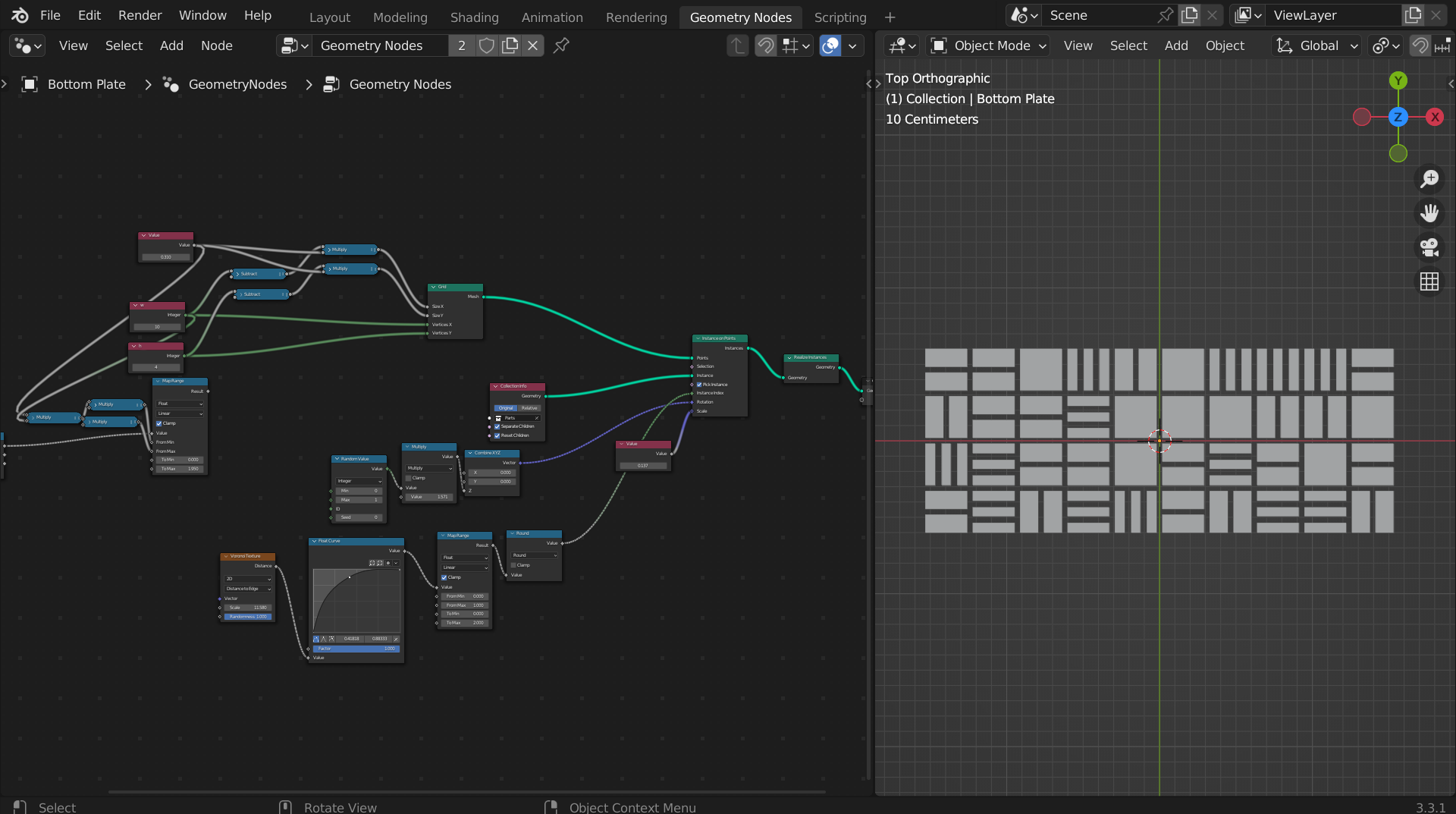Click the Scene name field
The width and height of the screenshot is (1456, 814).
1100,15
